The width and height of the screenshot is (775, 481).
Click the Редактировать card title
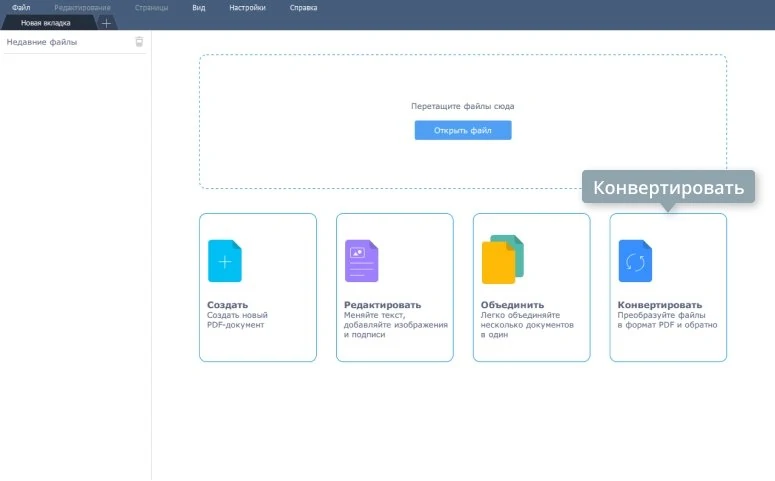tap(382, 305)
